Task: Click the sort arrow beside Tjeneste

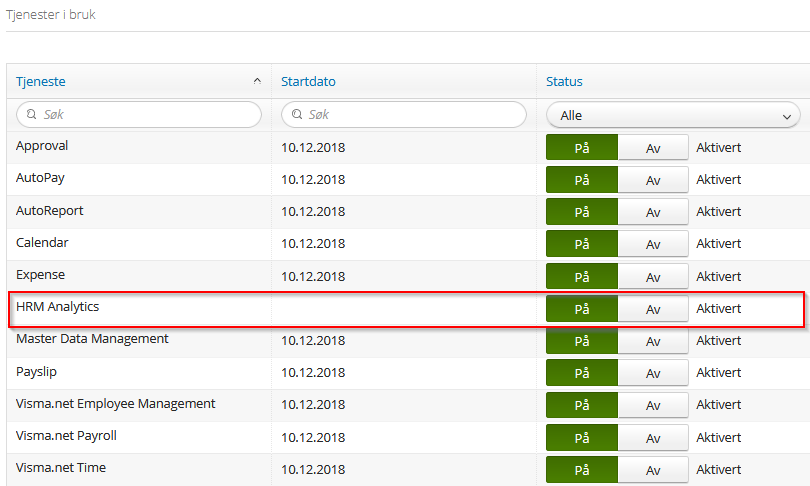Action: [x=257, y=81]
